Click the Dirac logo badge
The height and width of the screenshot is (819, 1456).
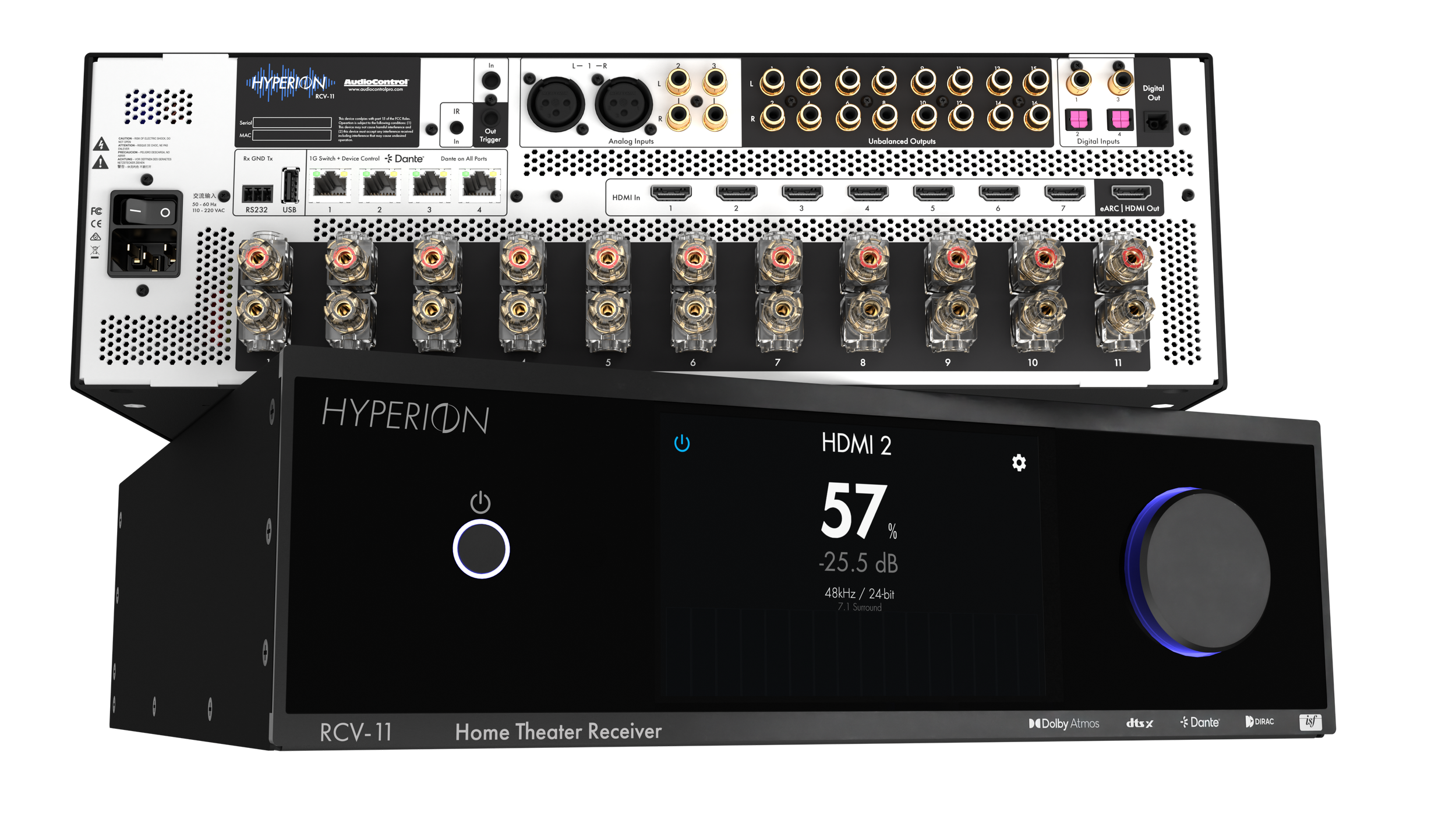[1260, 722]
